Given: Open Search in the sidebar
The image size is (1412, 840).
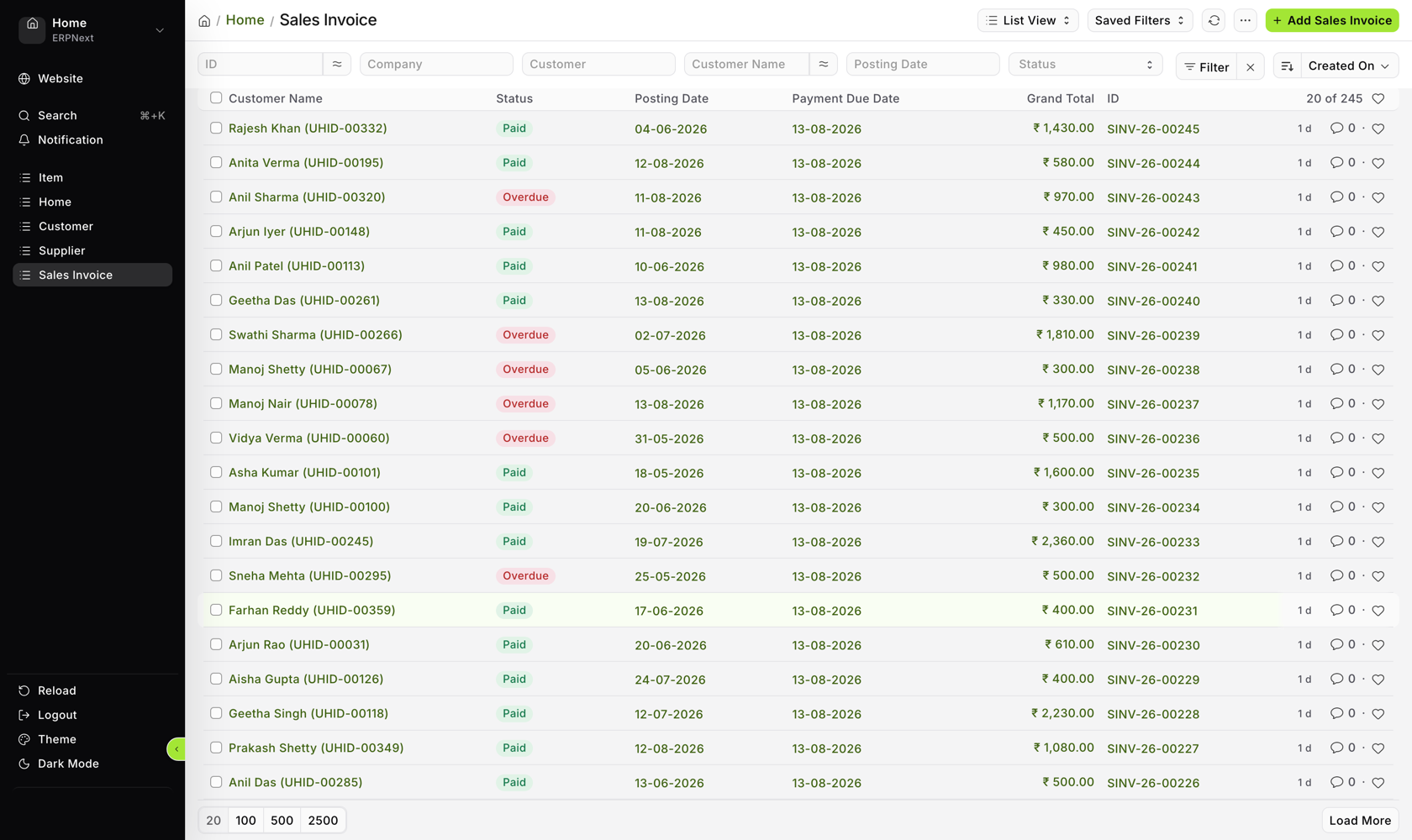Looking at the screenshot, I should tap(92, 115).
